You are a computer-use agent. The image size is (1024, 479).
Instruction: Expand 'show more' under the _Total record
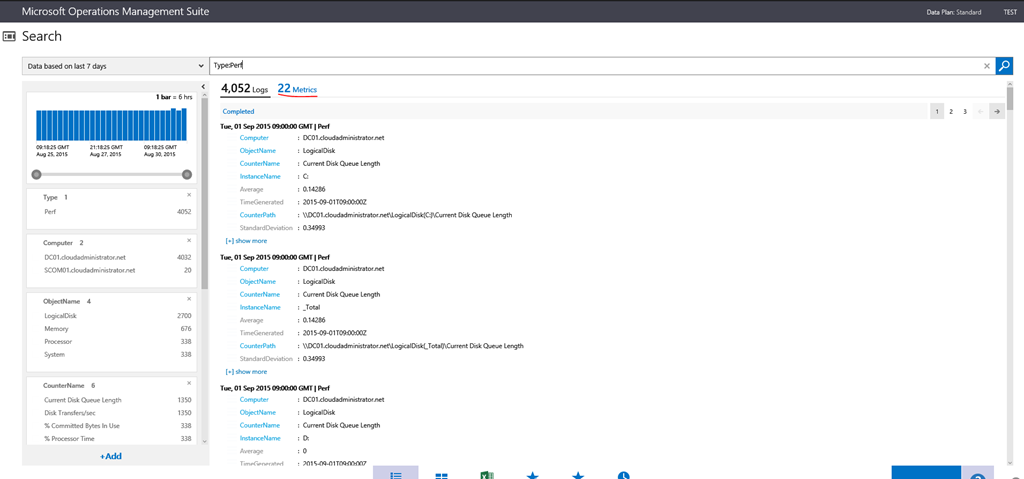(x=246, y=371)
